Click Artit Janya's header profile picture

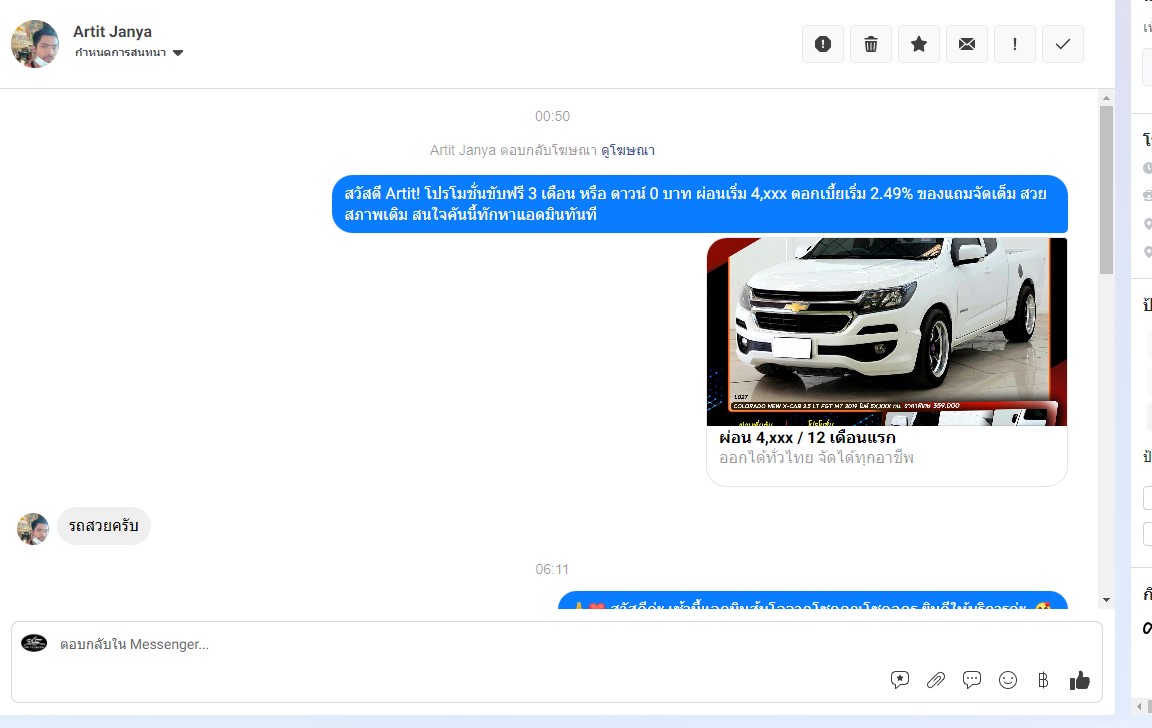coord(35,44)
